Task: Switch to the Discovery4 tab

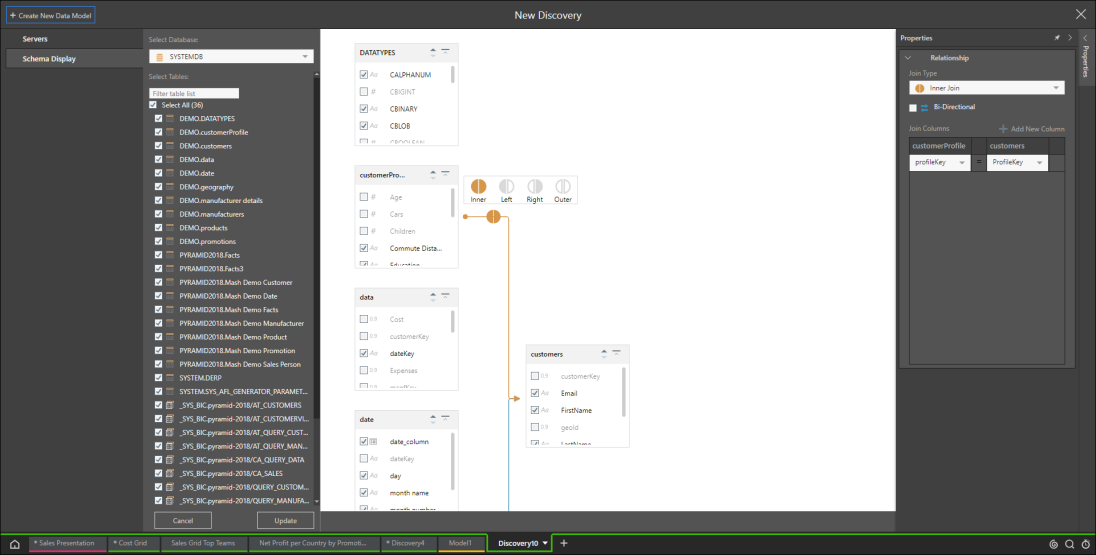Action: [x=409, y=543]
